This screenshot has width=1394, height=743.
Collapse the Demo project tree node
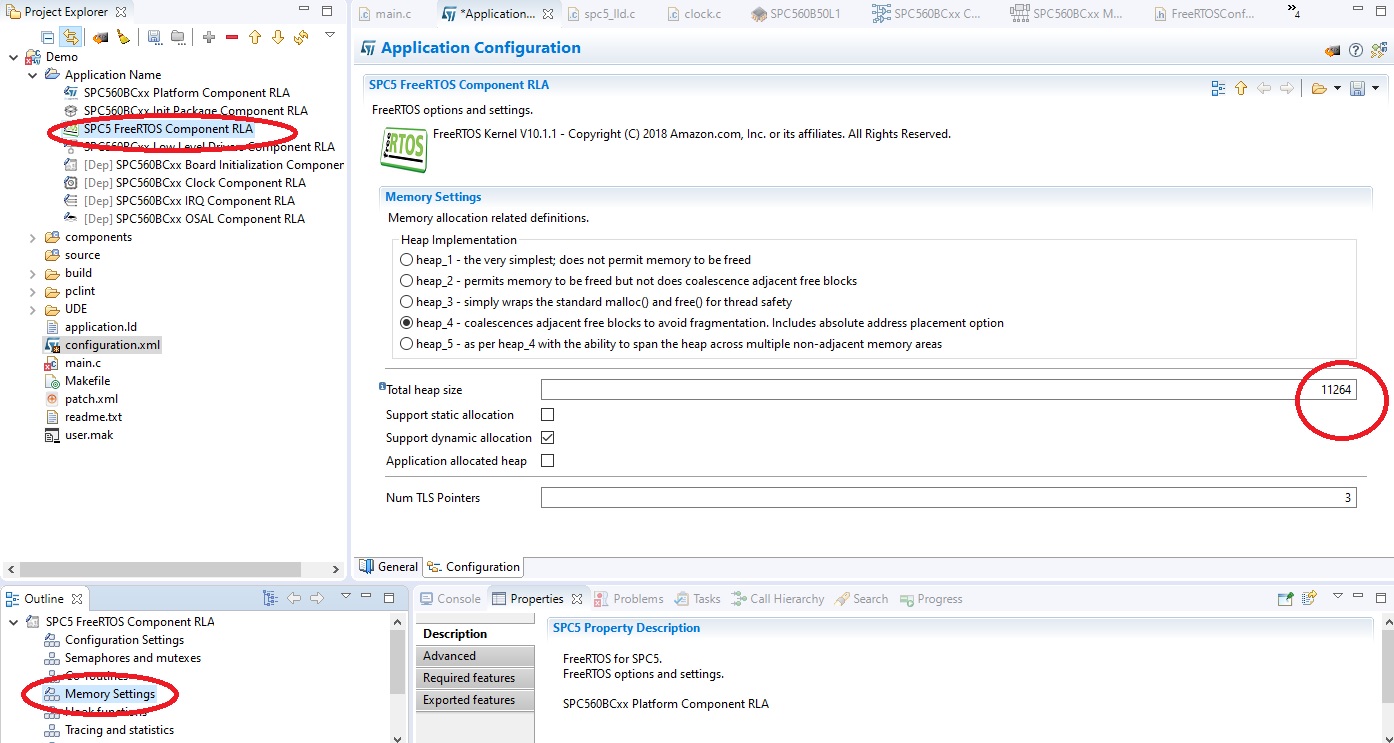tap(13, 57)
